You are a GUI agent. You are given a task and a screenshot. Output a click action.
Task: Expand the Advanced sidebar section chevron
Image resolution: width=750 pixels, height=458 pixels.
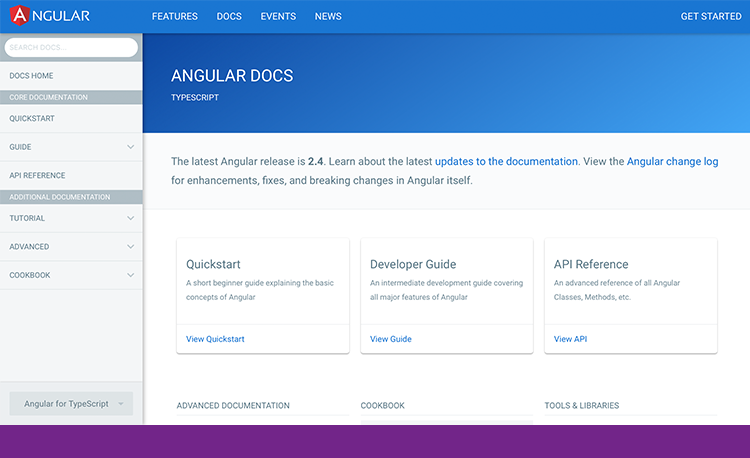point(131,247)
